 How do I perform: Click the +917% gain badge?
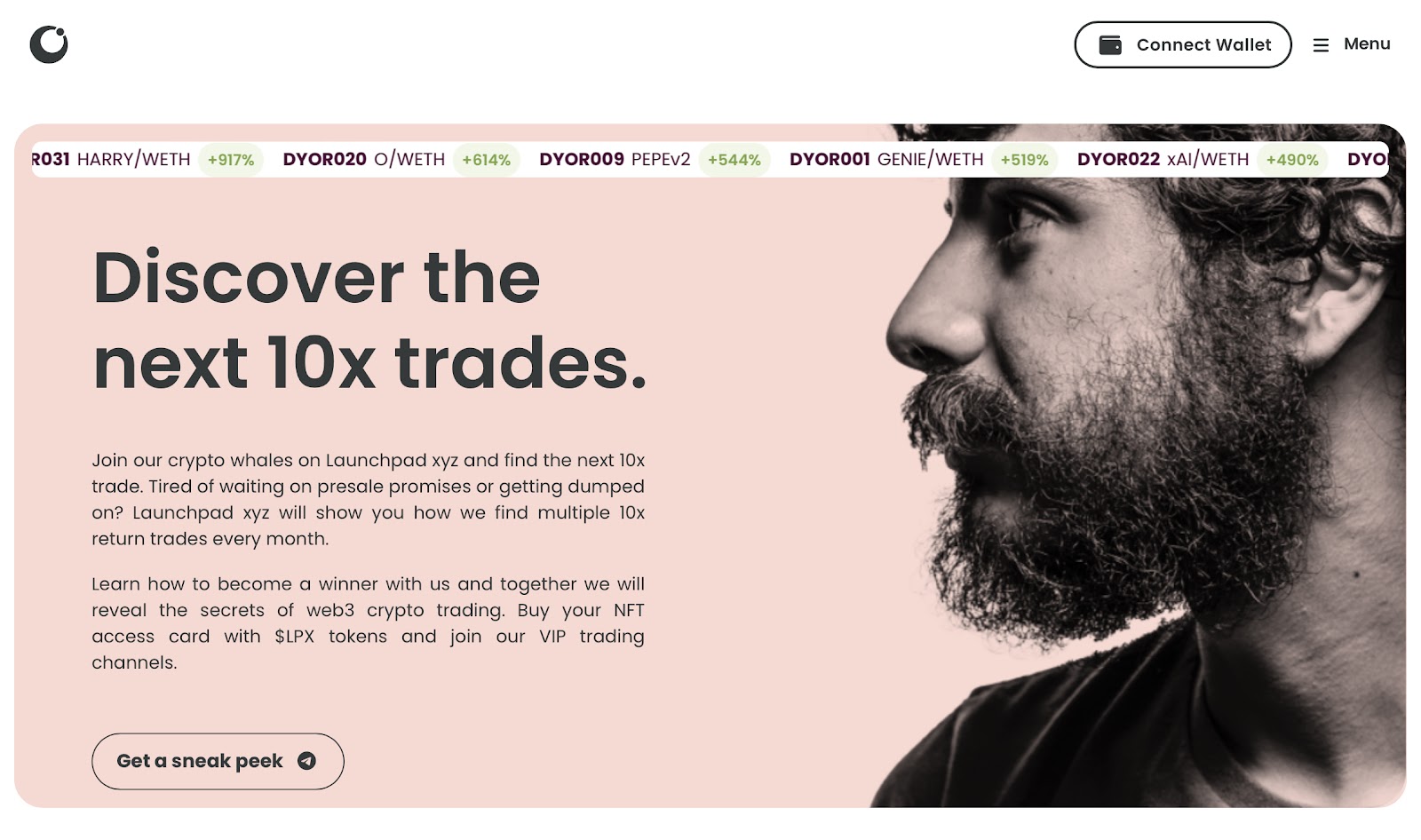231,160
